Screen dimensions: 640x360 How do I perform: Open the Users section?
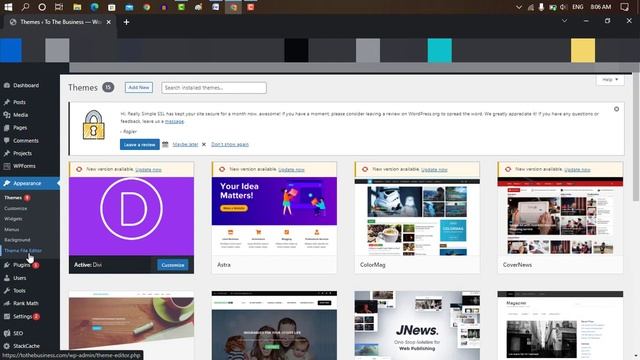click(20, 278)
